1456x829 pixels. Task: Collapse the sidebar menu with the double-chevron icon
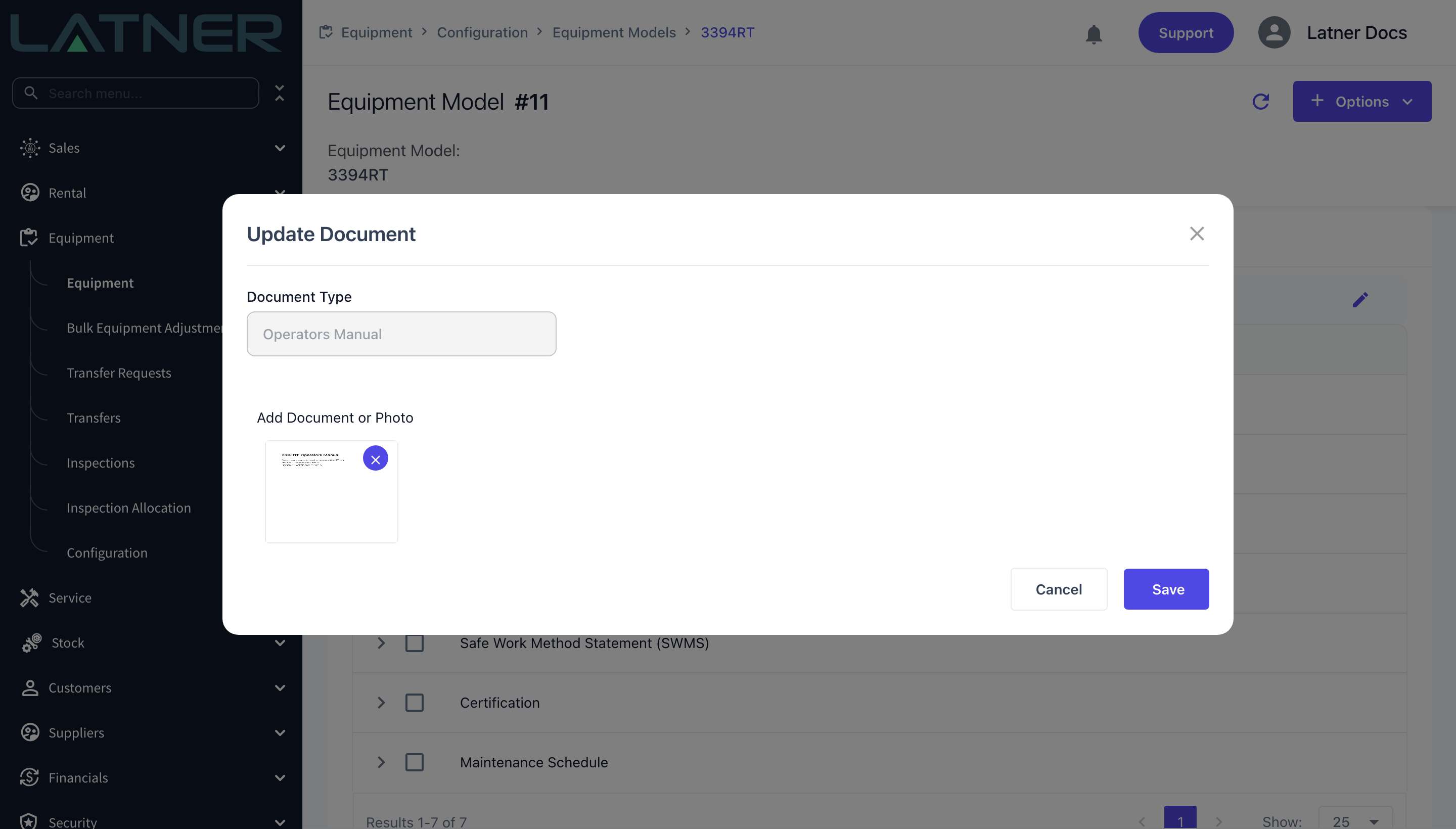(280, 93)
